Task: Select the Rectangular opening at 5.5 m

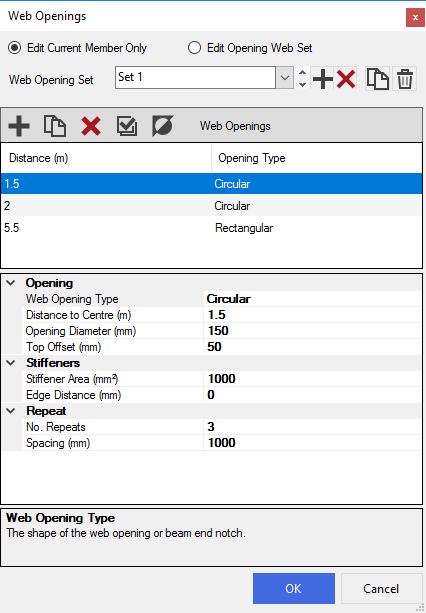Action: (211, 228)
